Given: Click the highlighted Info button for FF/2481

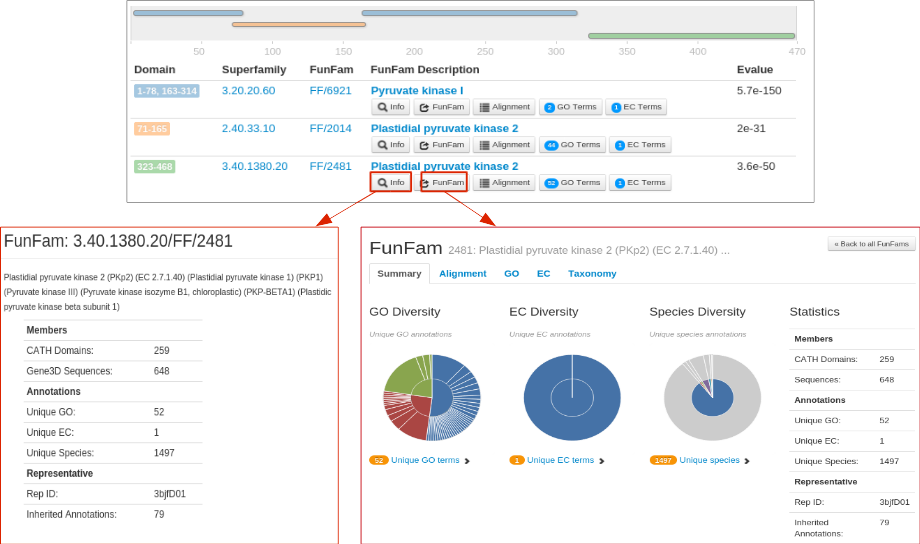Looking at the screenshot, I should (x=391, y=183).
